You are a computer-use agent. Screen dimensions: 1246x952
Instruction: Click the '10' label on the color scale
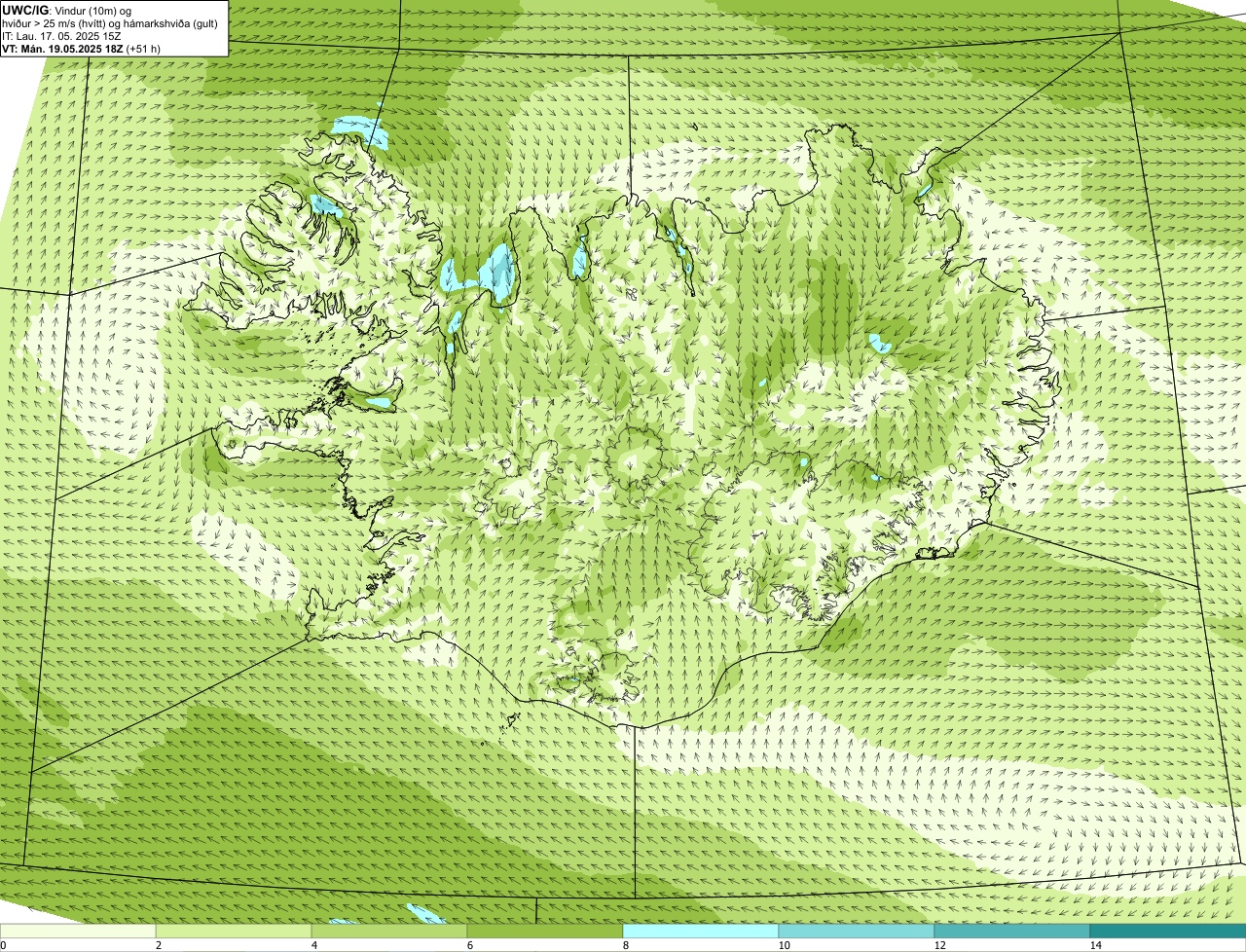click(784, 945)
